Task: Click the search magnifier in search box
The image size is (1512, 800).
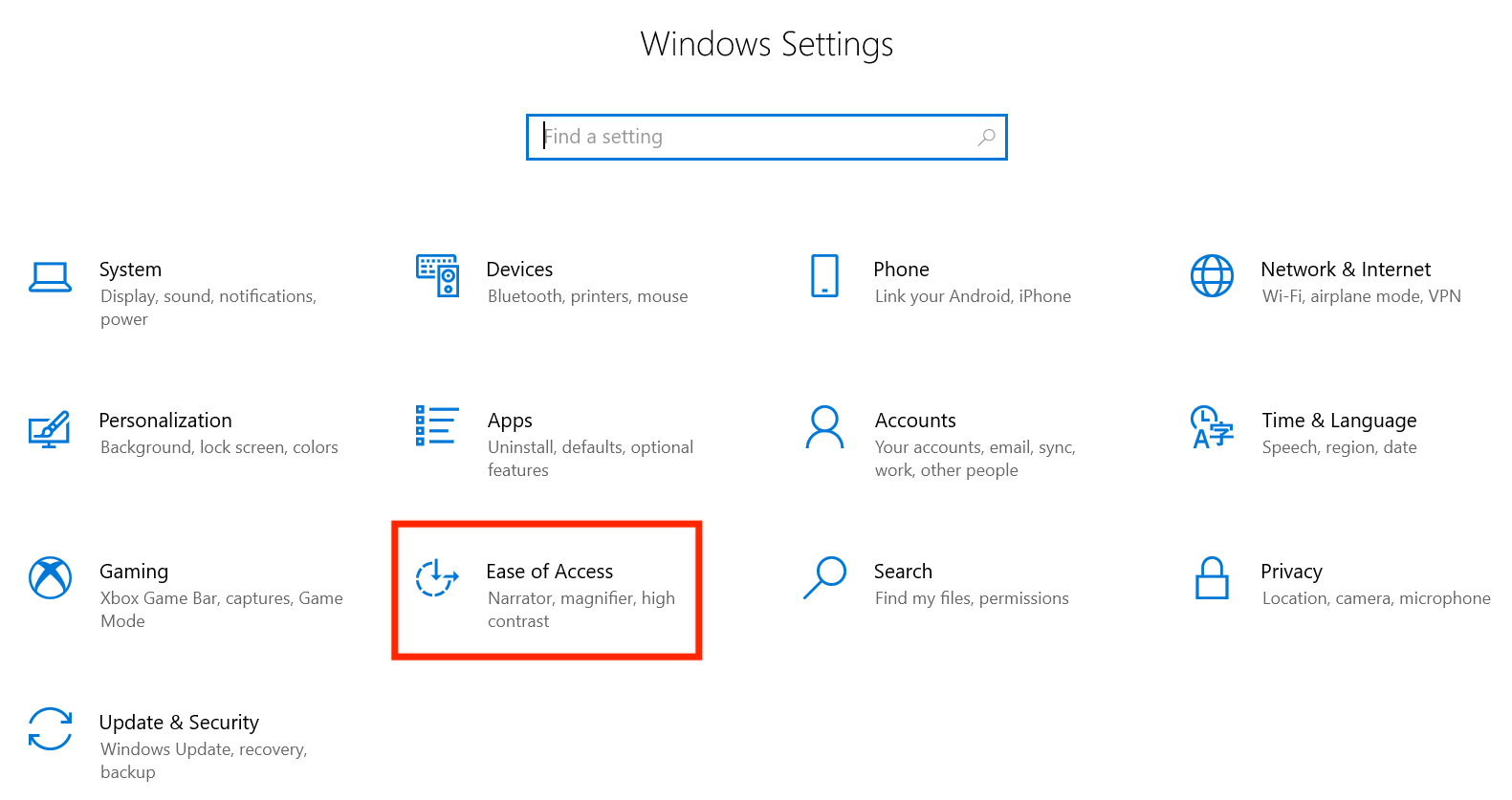Action: pyautogui.click(x=986, y=137)
